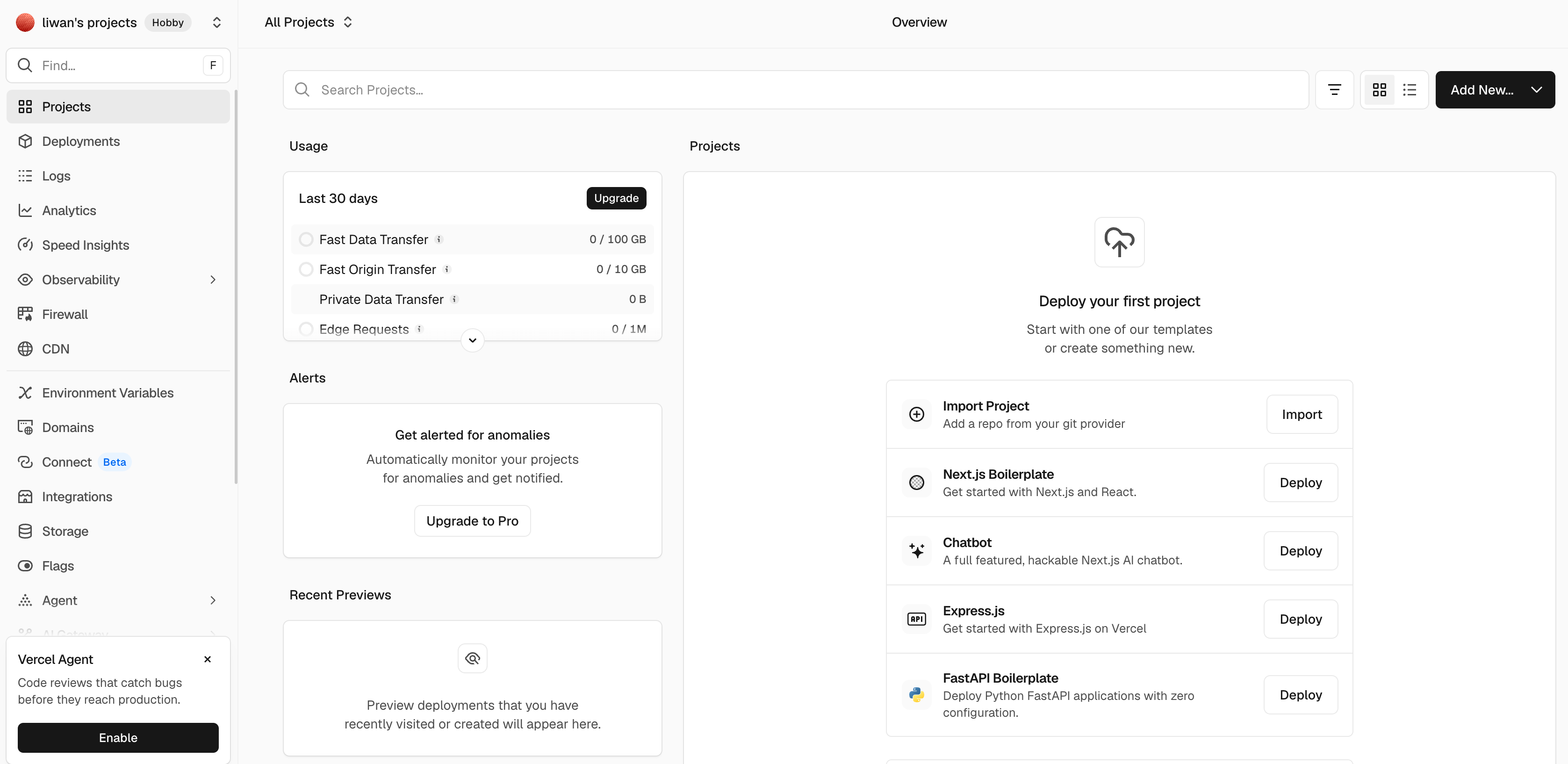The width and height of the screenshot is (1568, 764).
Task: Deploy the Express.js template
Action: [1301, 619]
